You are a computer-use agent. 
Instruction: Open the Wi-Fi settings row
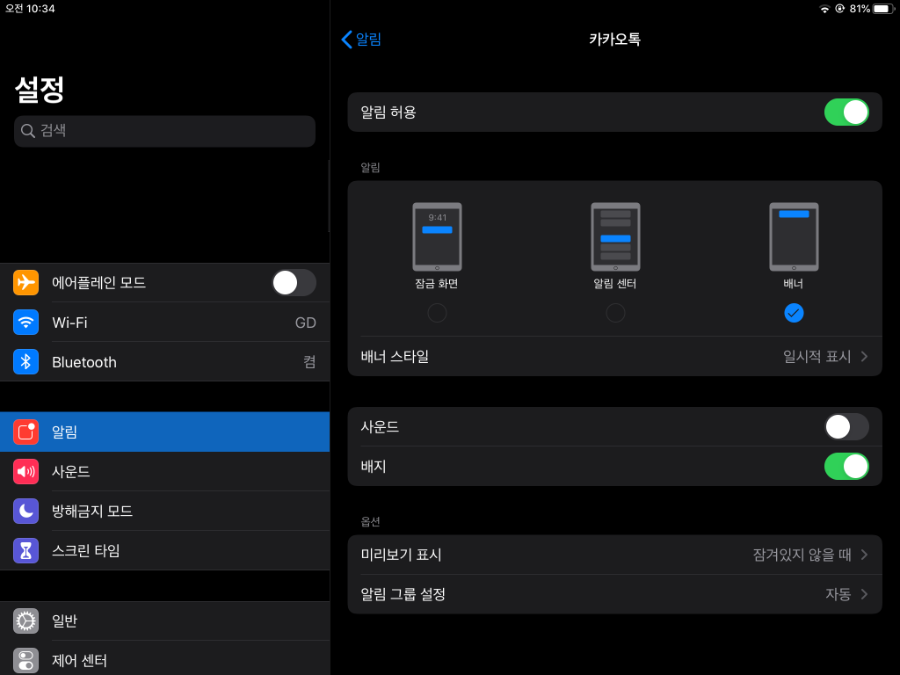165,322
